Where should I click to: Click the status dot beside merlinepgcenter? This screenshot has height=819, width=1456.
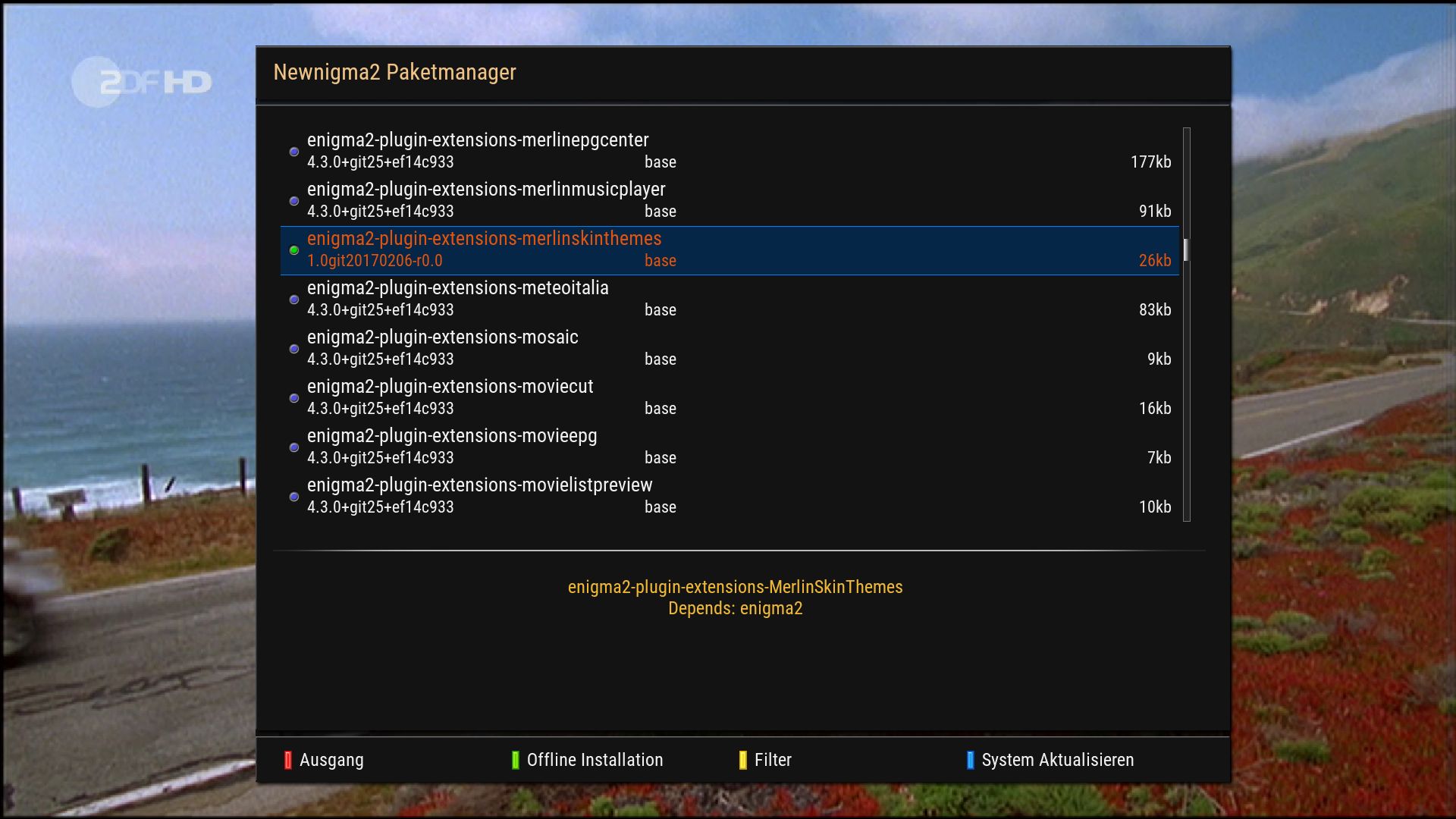tap(294, 152)
